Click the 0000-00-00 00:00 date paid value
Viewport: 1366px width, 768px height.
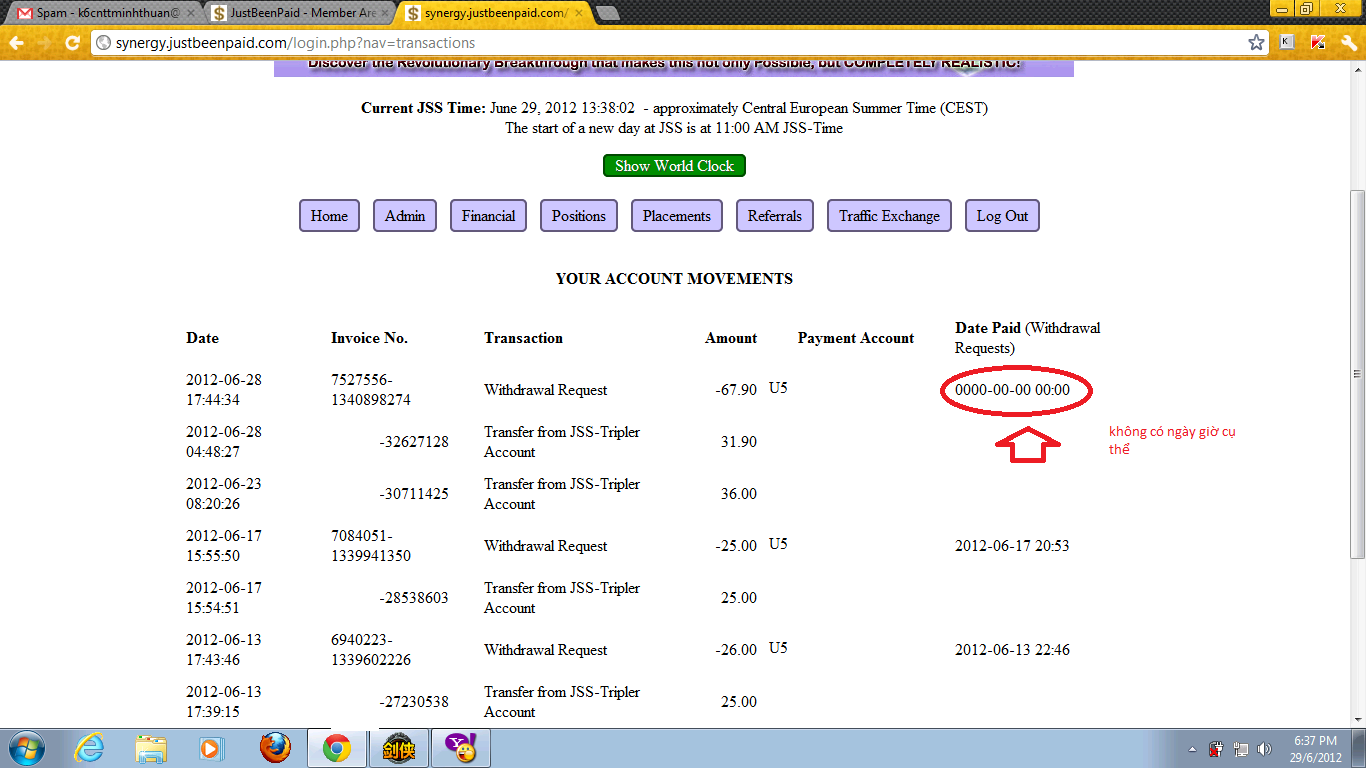(x=1012, y=390)
